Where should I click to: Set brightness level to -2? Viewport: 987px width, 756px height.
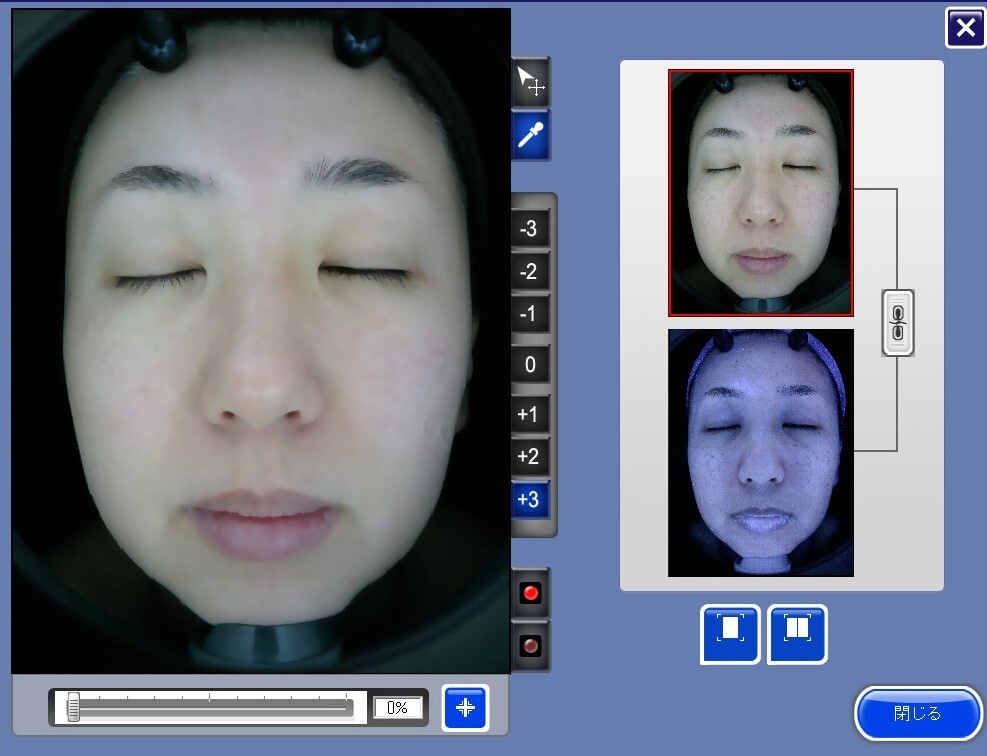(529, 271)
